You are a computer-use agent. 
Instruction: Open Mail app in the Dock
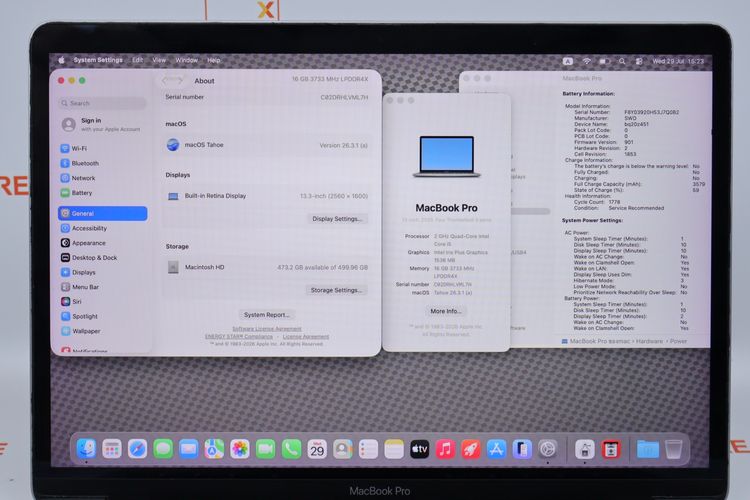[x=188, y=449]
